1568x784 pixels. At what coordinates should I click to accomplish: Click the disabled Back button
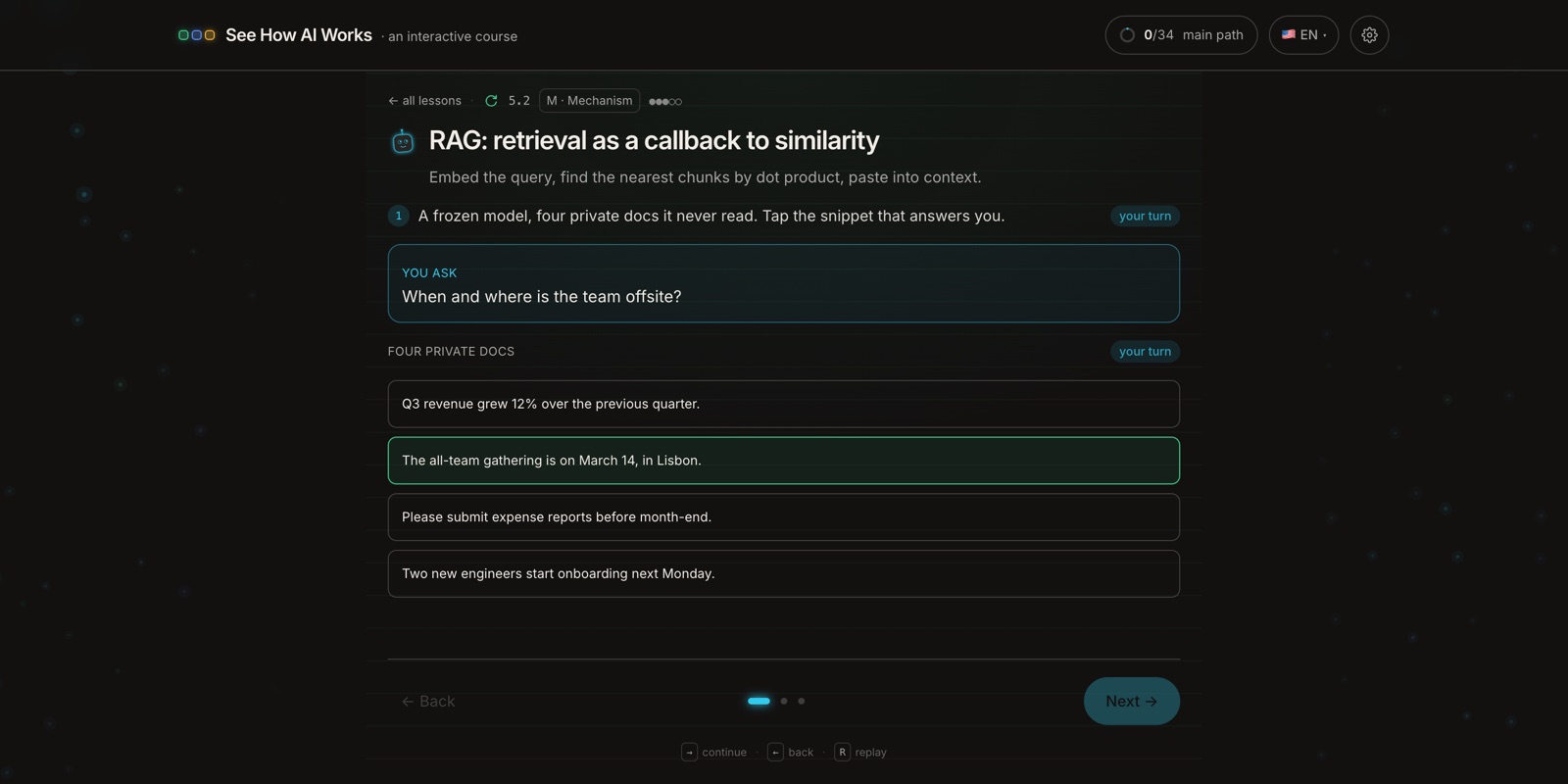[428, 702]
